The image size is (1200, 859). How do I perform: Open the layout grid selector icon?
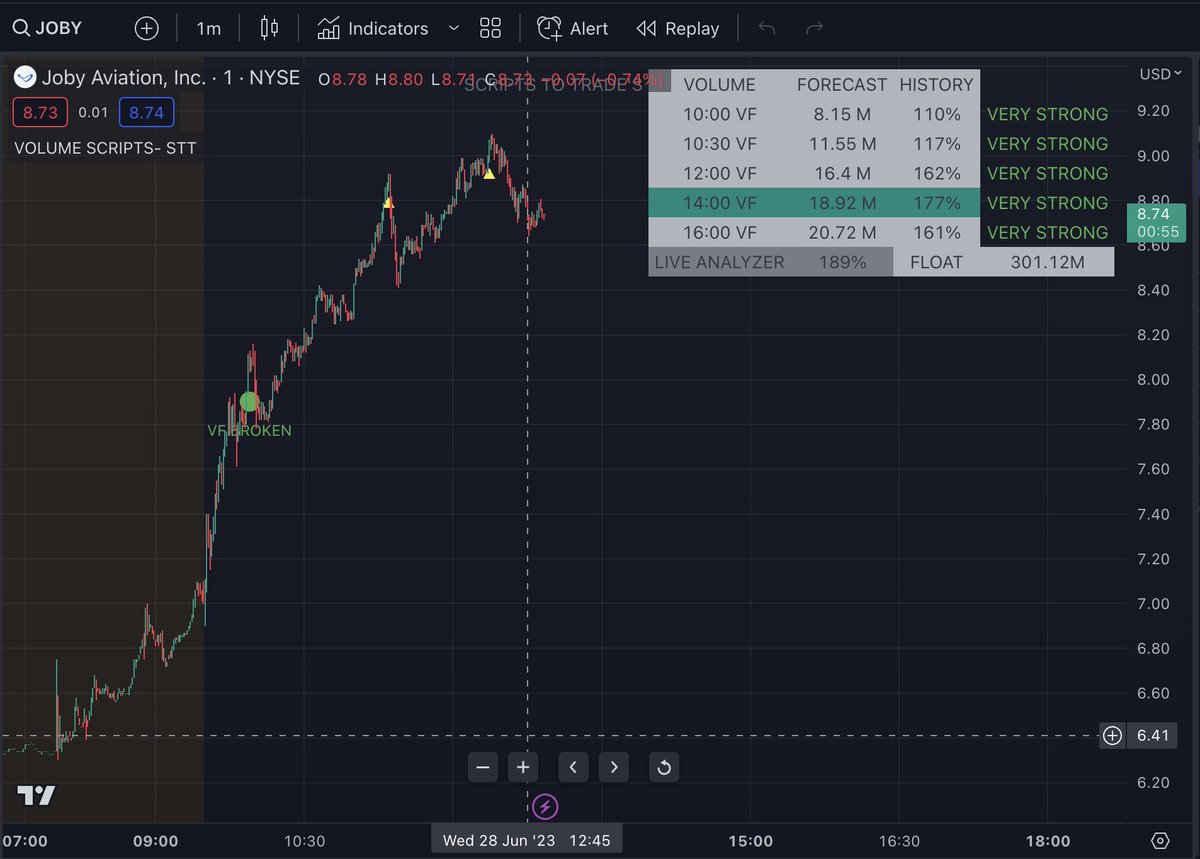pyautogui.click(x=490, y=27)
